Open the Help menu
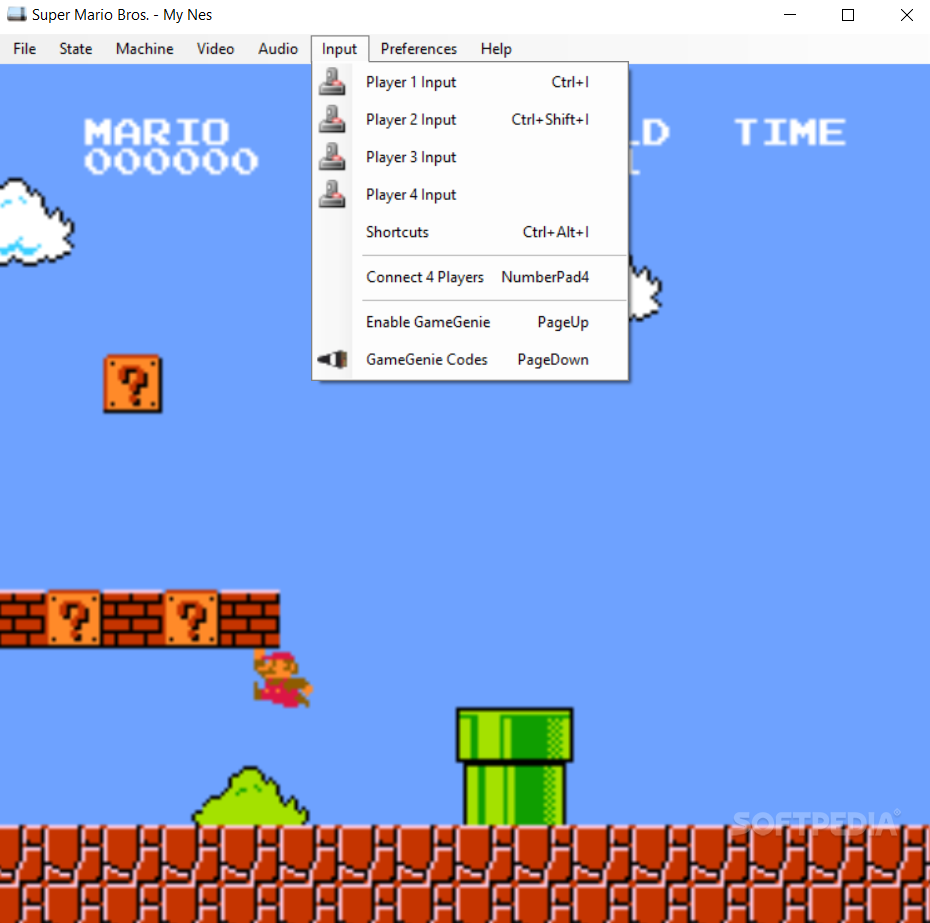Viewport: 930px width, 923px height. tap(496, 49)
